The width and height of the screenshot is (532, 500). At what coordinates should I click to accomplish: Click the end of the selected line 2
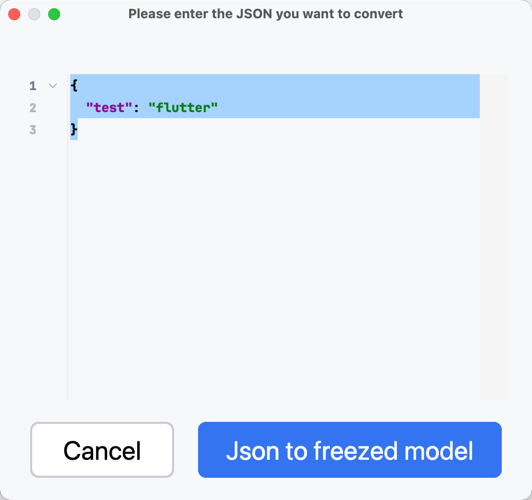348,108
